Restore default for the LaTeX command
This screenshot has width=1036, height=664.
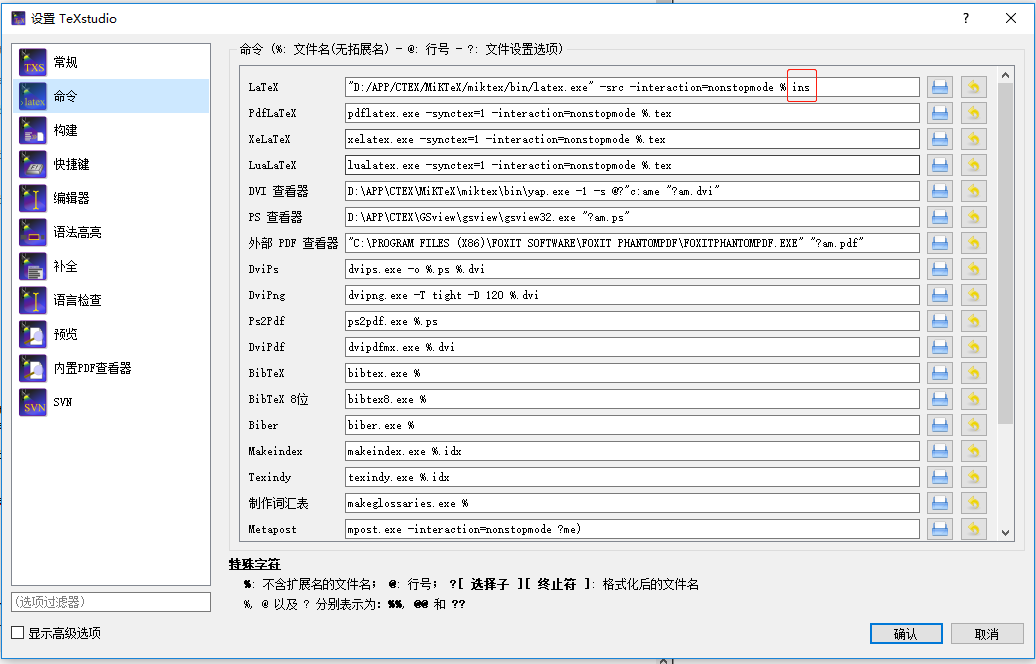973,86
